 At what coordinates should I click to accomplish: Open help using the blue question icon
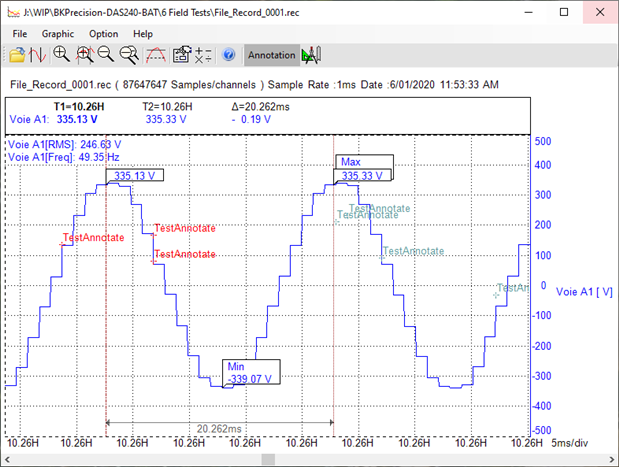pos(228,54)
